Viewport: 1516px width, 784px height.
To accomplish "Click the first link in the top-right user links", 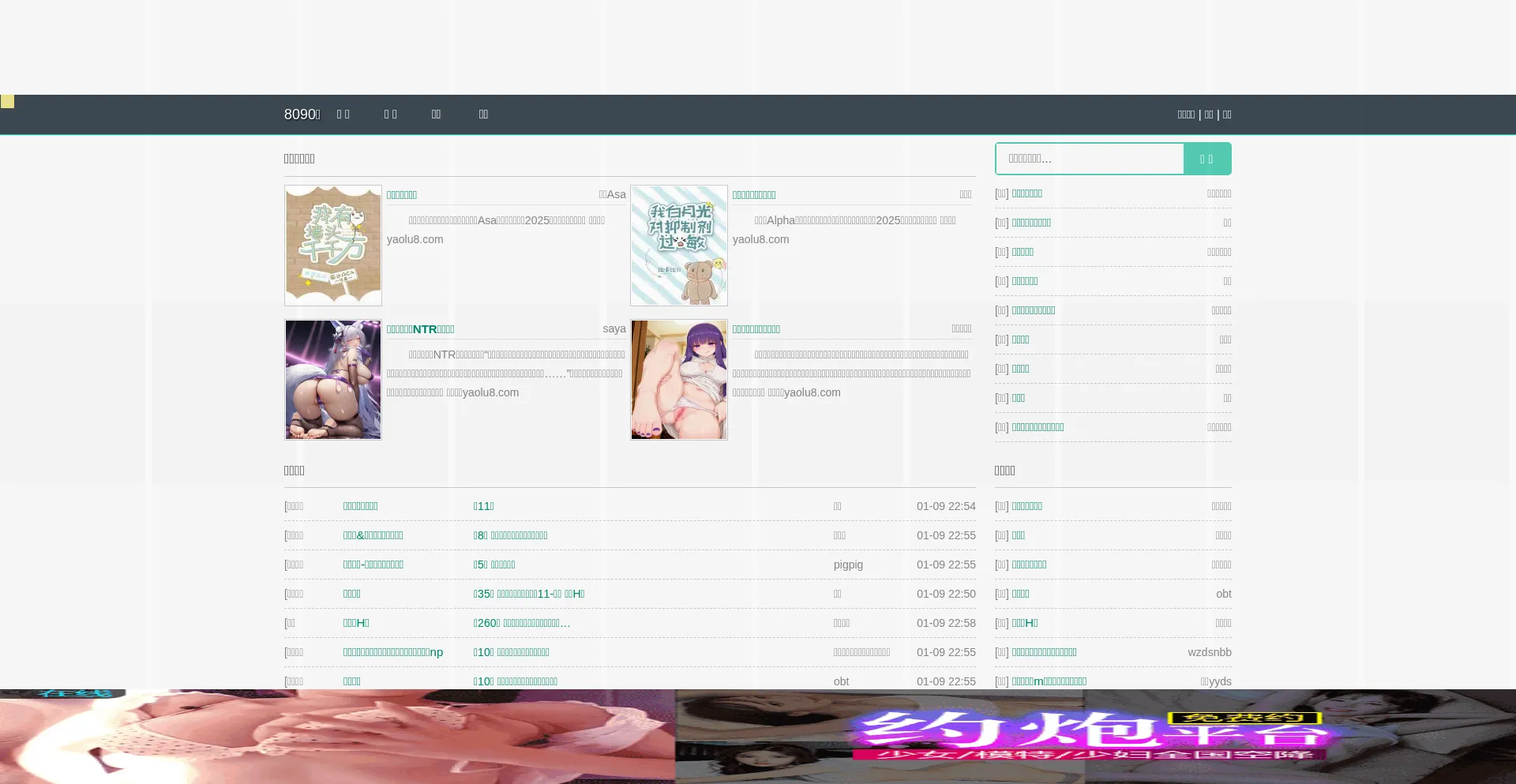I will point(1186,114).
